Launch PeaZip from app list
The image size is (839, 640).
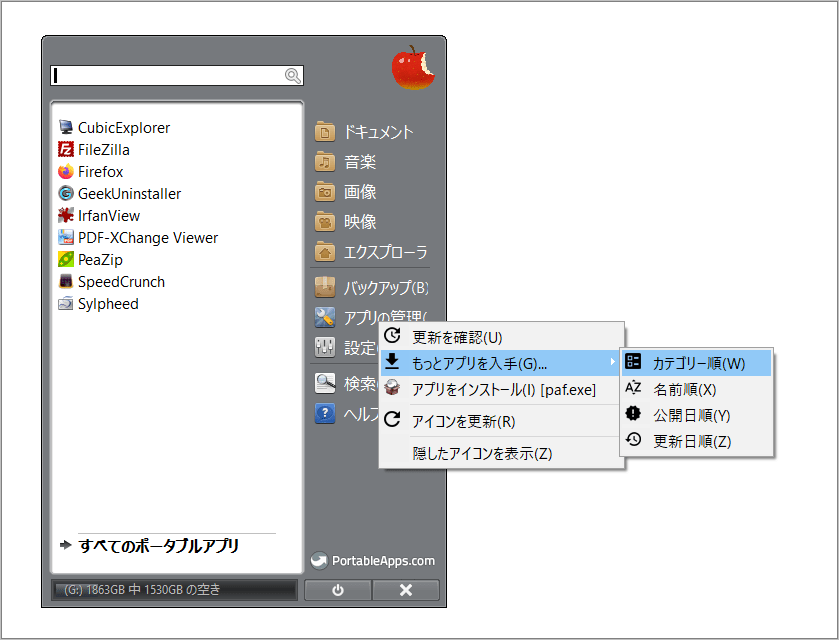tap(101, 260)
